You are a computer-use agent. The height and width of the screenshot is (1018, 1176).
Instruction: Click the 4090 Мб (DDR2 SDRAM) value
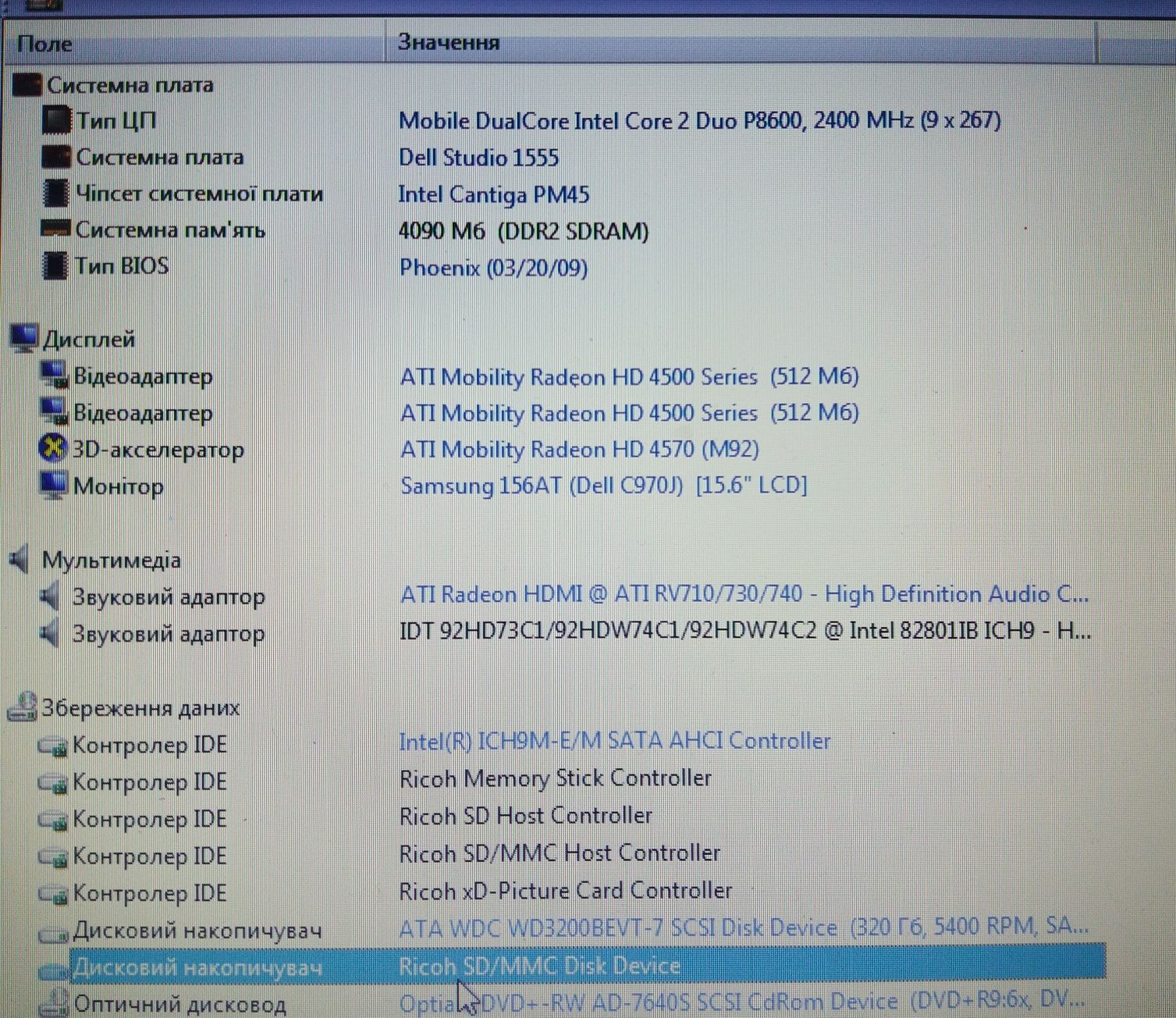click(x=524, y=232)
